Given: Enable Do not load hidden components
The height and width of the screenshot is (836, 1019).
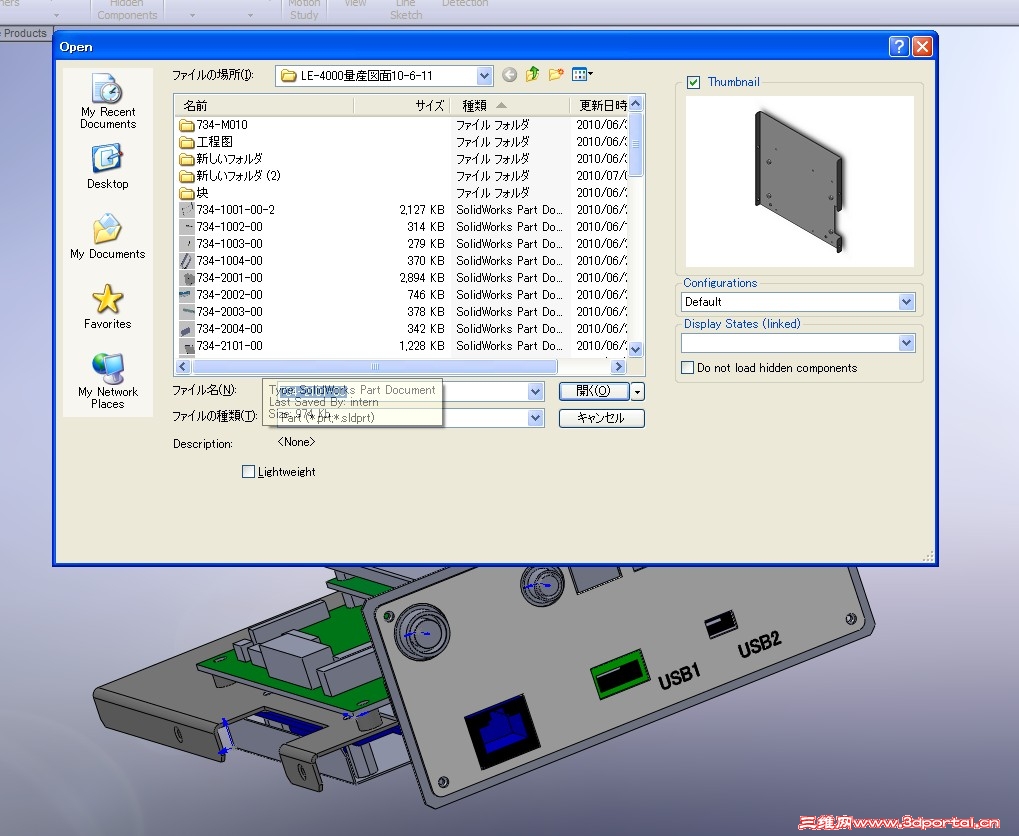Looking at the screenshot, I should point(688,367).
